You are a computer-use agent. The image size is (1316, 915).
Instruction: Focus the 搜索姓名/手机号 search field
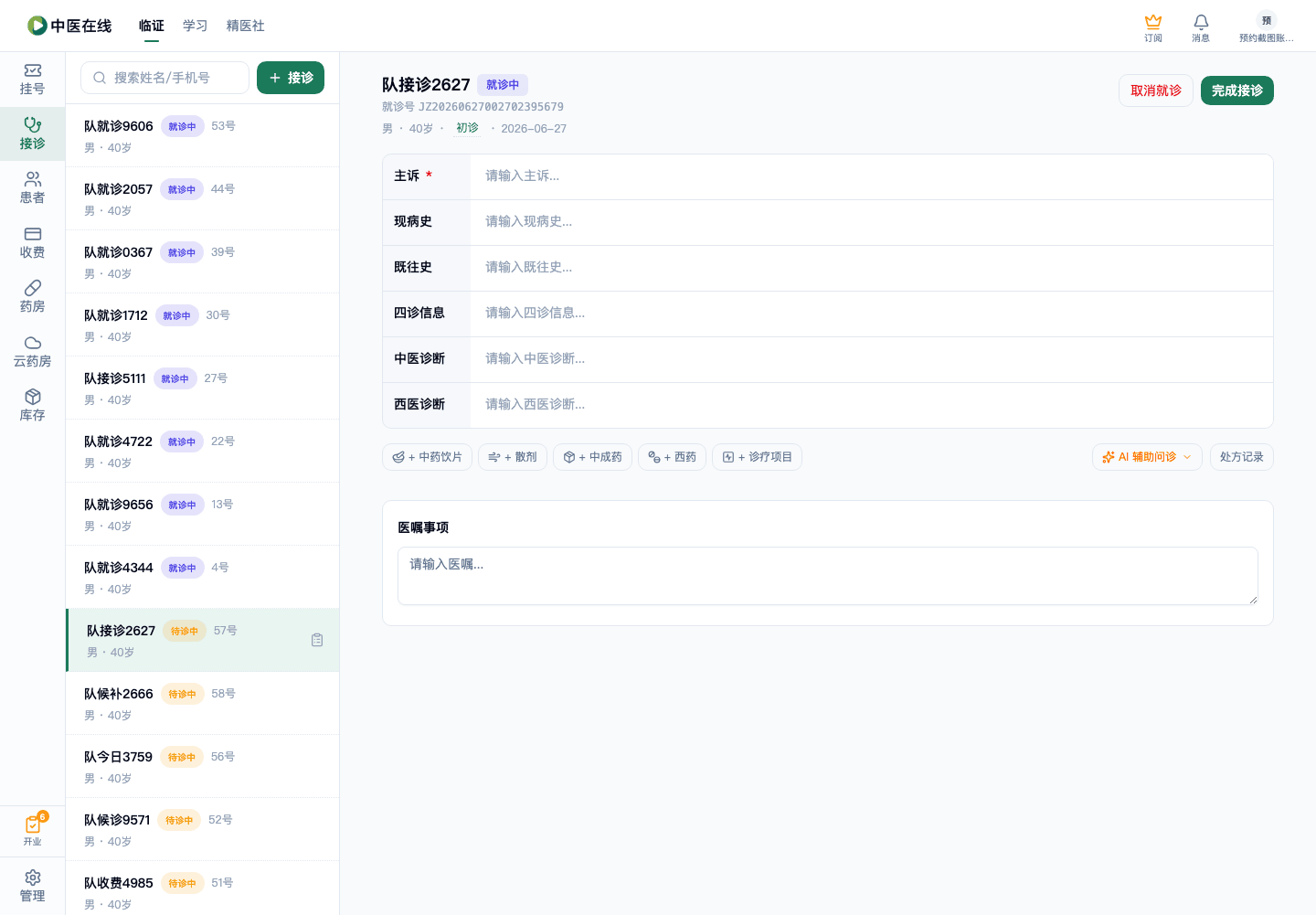pyautogui.click(x=165, y=78)
